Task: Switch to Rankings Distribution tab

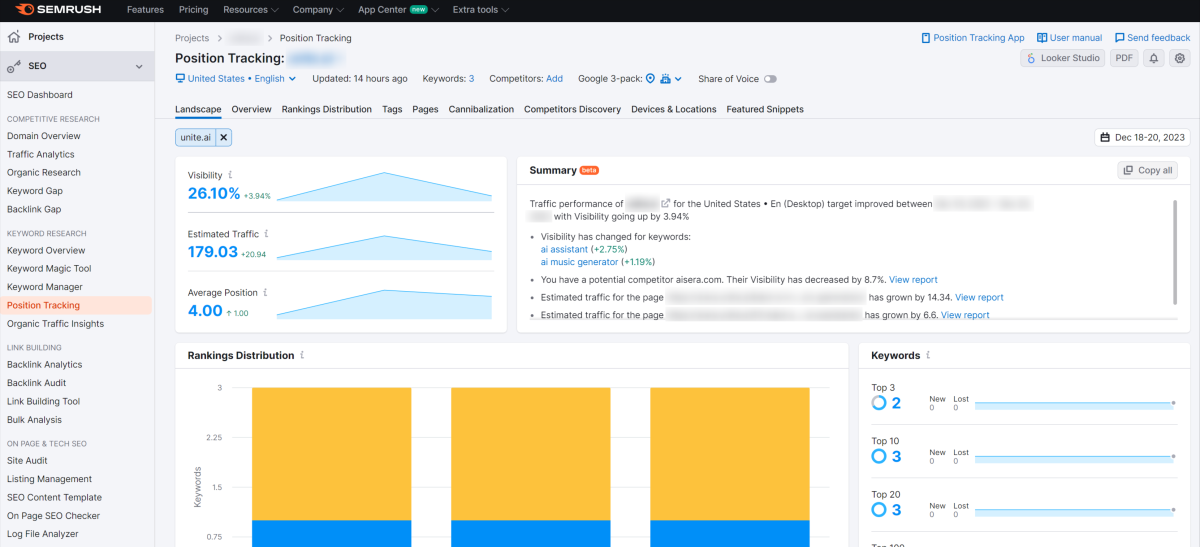Action: coord(326,109)
